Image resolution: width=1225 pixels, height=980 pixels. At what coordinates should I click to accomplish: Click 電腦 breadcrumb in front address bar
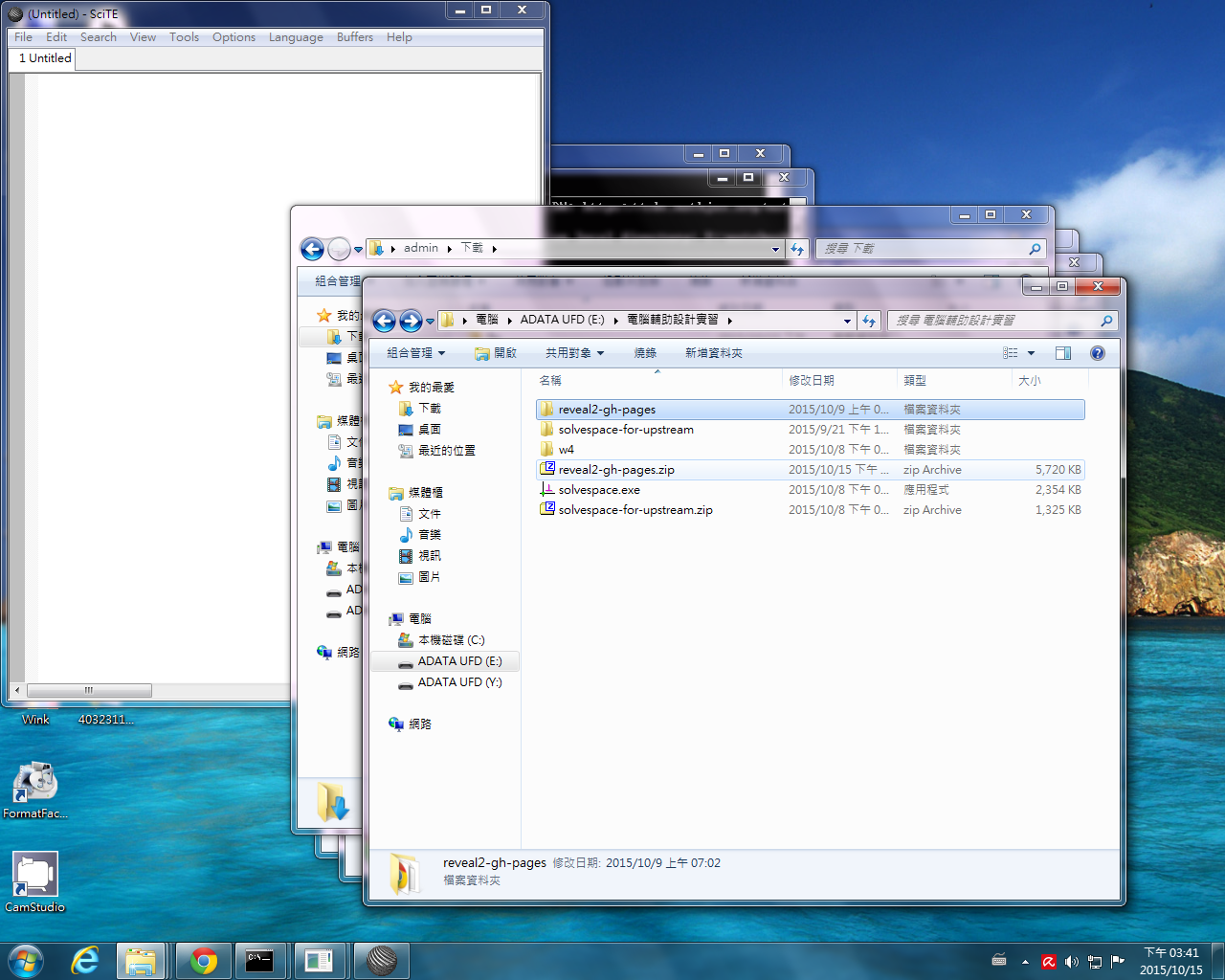[487, 320]
